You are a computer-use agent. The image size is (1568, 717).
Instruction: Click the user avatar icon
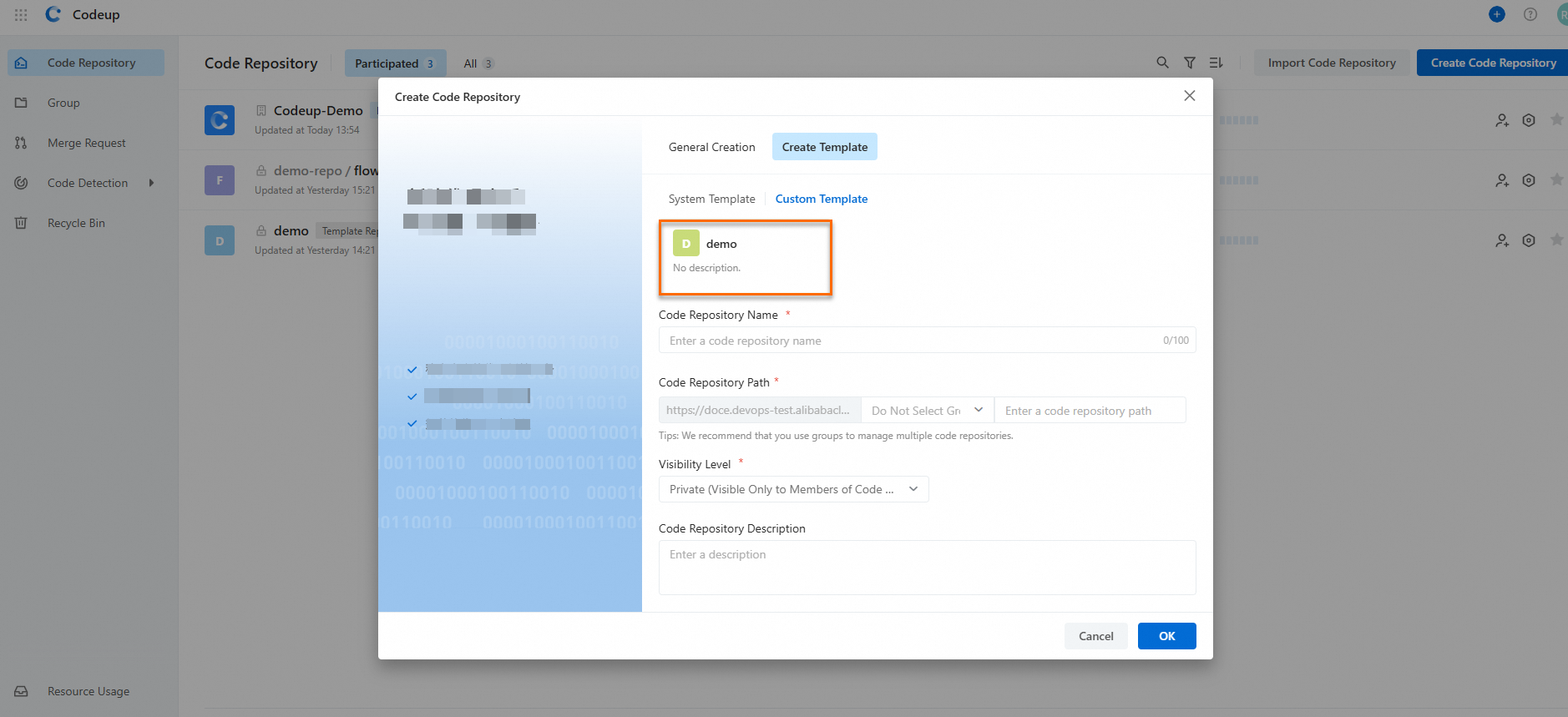pyautogui.click(x=1562, y=14)
